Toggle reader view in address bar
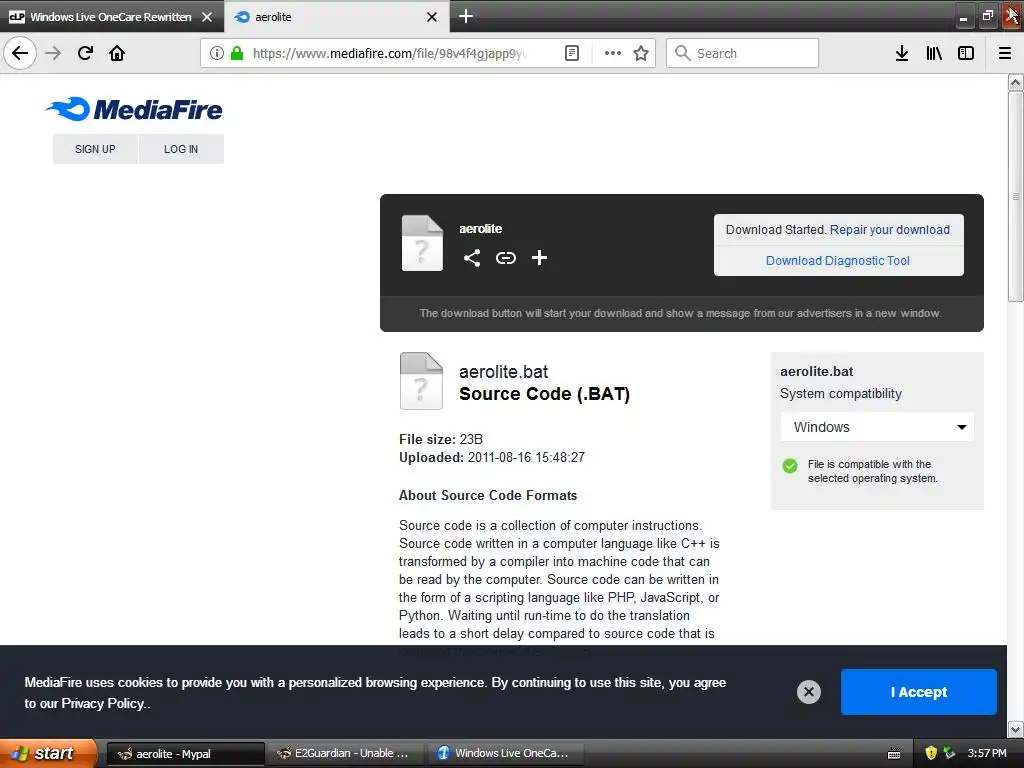The image size is (1024, 768). coord(571,53)
